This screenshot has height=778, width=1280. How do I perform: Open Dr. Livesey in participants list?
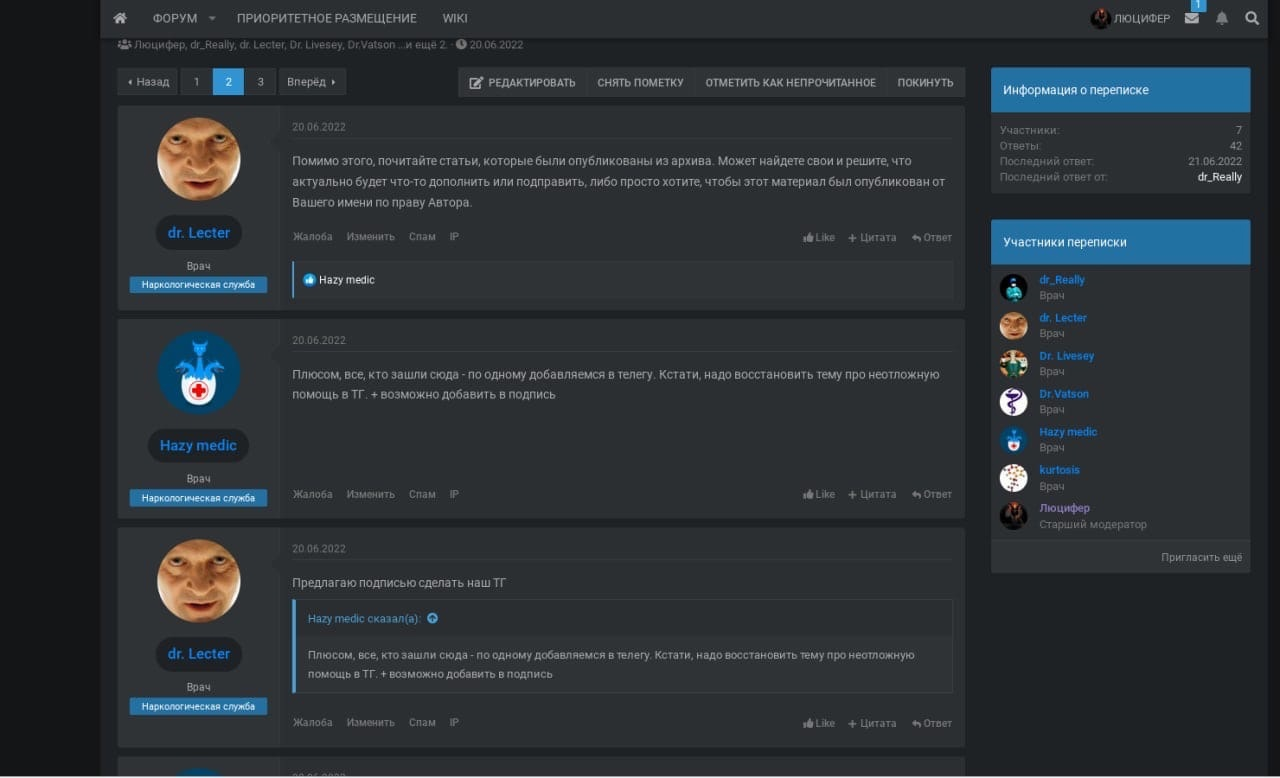click(1067, 356)
